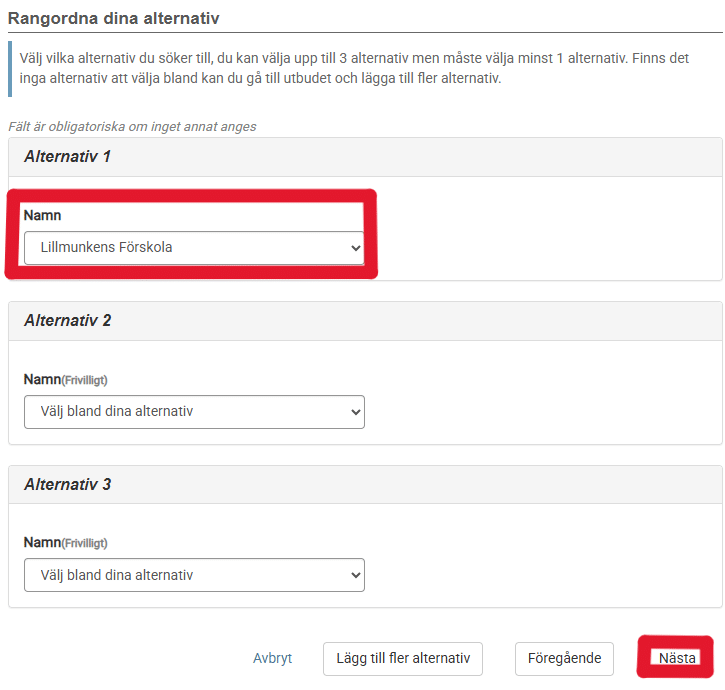The width and height of the screenshot is (725, 690).
Task: Continue with the Nästa button
Action: [x=677, y=658]
